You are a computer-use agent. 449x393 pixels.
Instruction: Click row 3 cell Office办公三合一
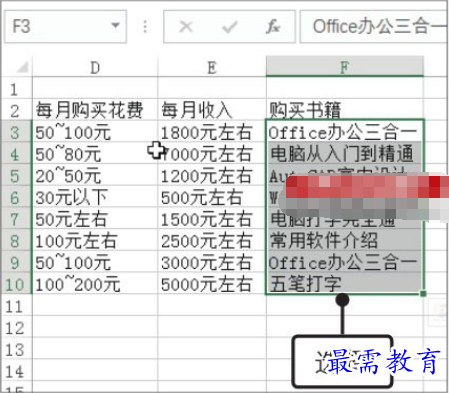pos(345,132)
